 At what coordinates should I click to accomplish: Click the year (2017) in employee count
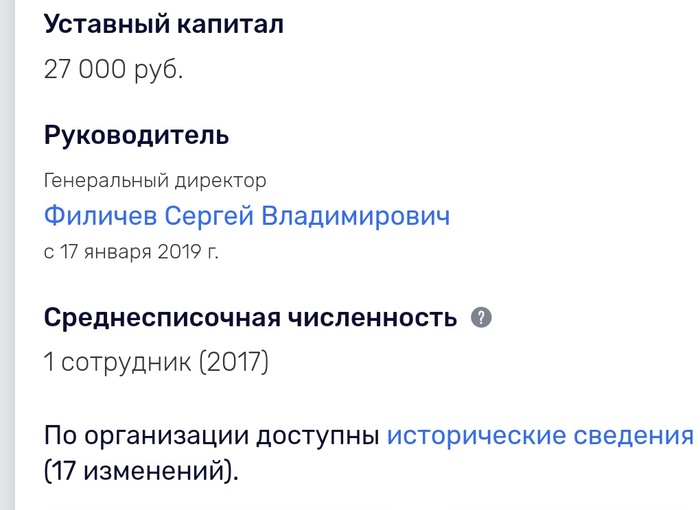click(235, 363)
